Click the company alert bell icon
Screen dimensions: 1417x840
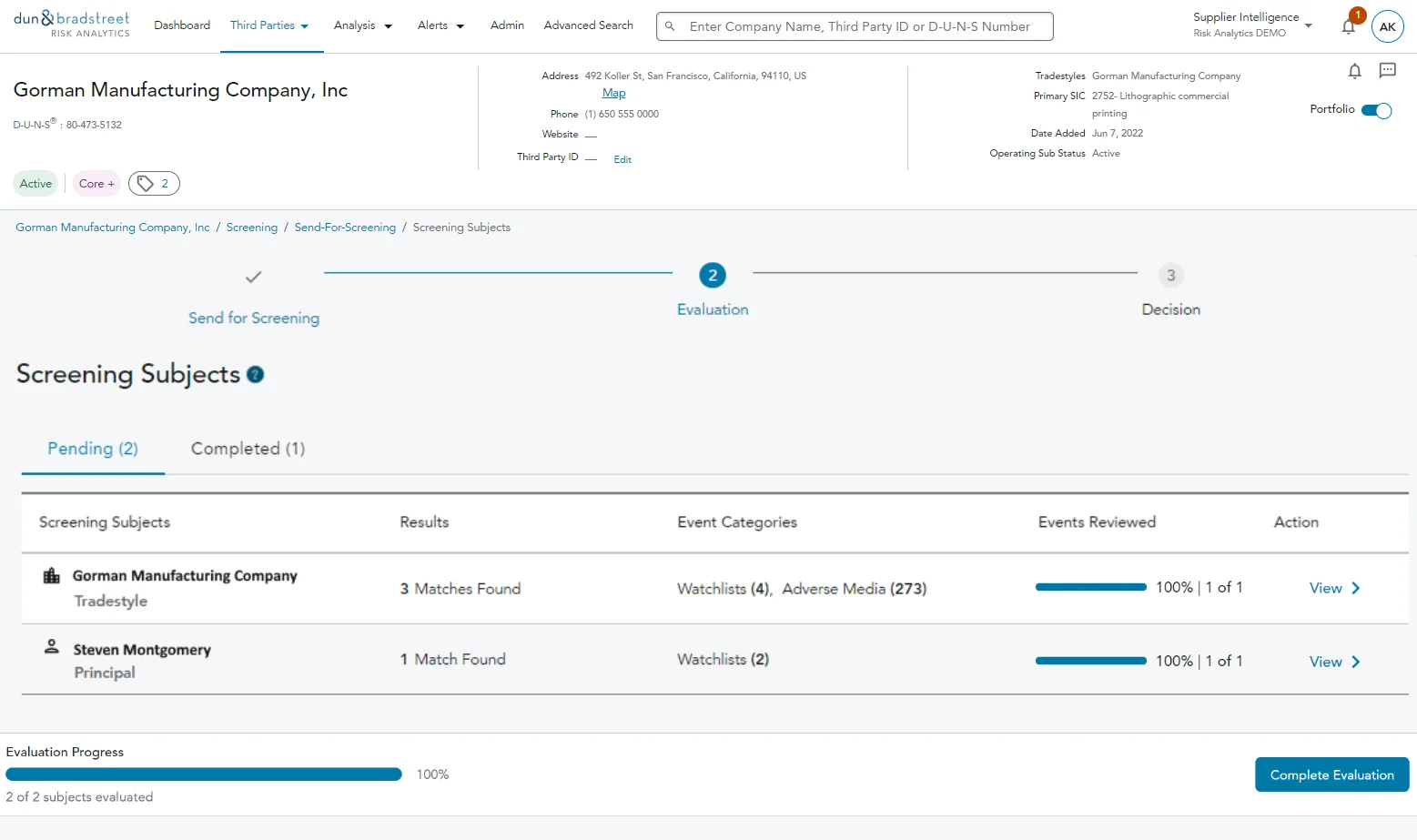click(1354, 71)
